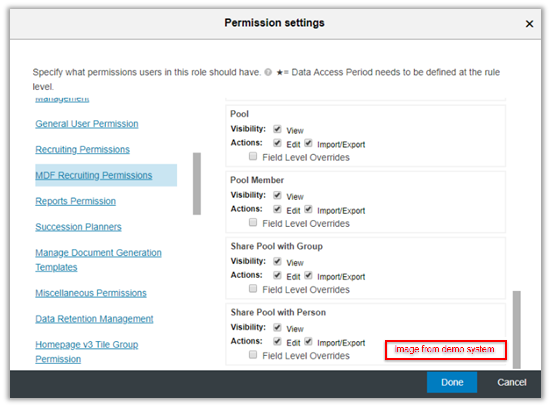This screenshot has width=551, height=407.
Task: Click the help icon after permissions description
Action: click(268, 72)
